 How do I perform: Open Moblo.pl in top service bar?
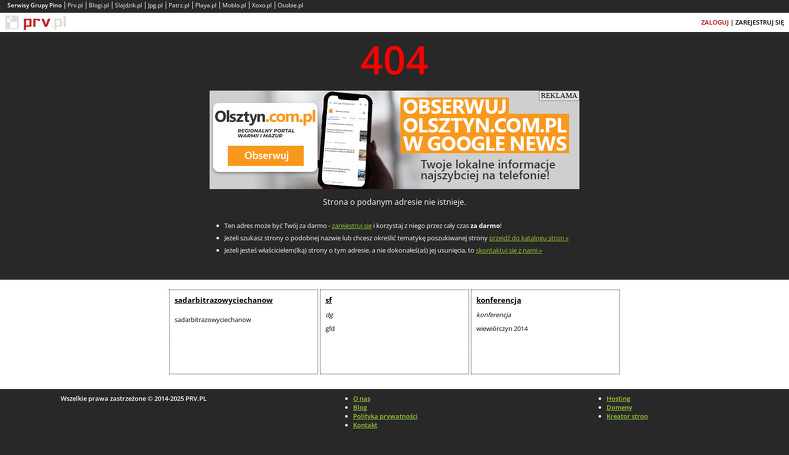click(x=234, y=6)
